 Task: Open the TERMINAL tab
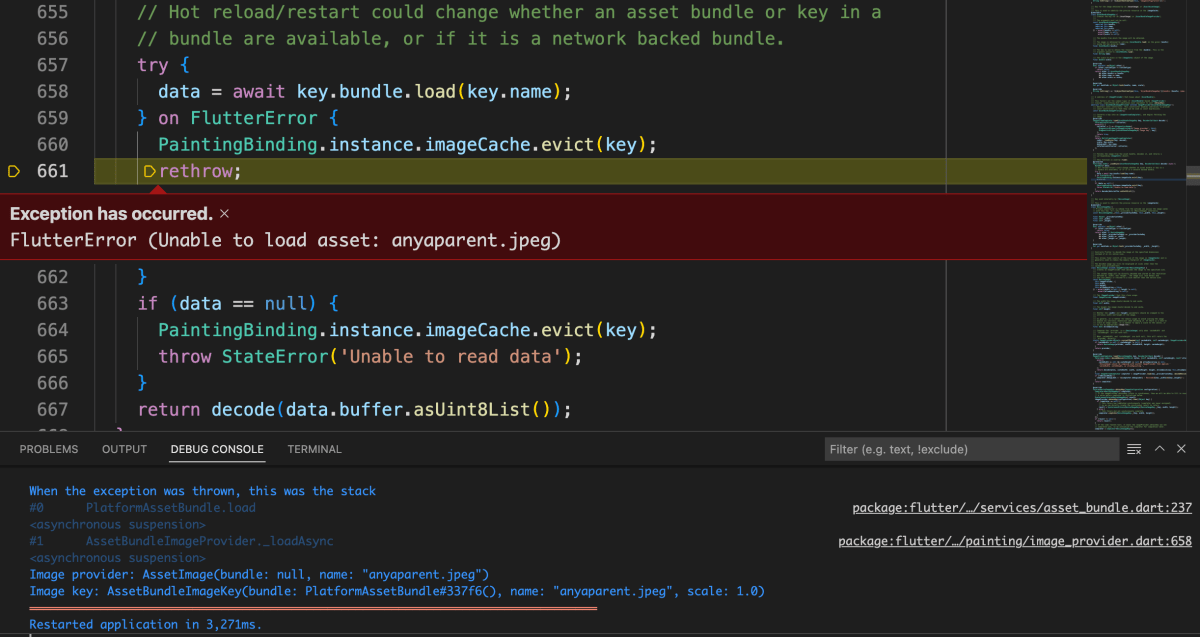pyautogui.click(x=315, y=449)
